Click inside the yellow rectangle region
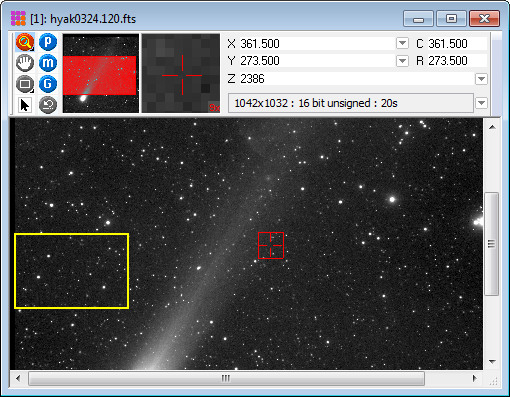Image resolution: width=510 pixels, height=397 pixels. 72,271
